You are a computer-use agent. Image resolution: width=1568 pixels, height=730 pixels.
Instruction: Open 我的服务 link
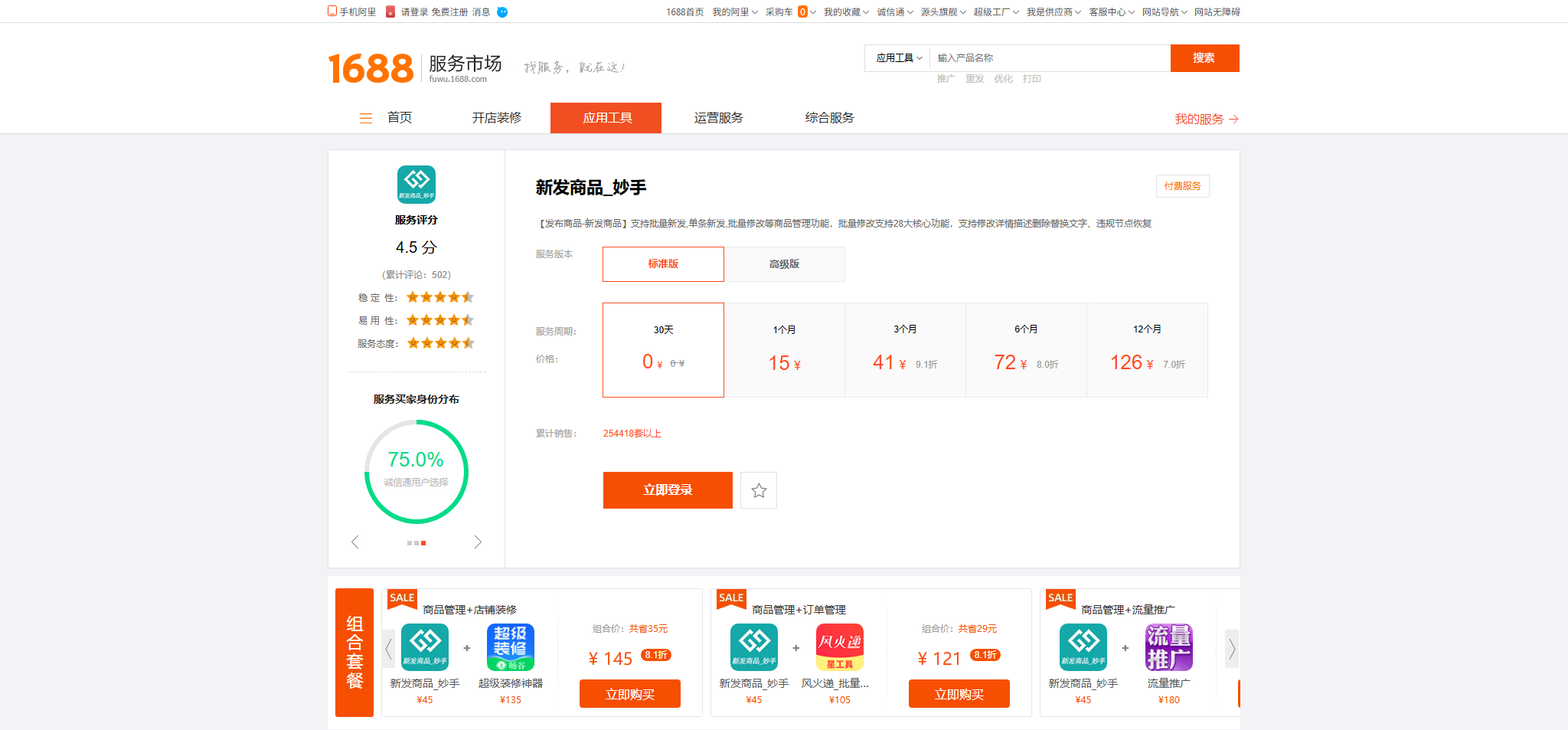click(1207, 119)
